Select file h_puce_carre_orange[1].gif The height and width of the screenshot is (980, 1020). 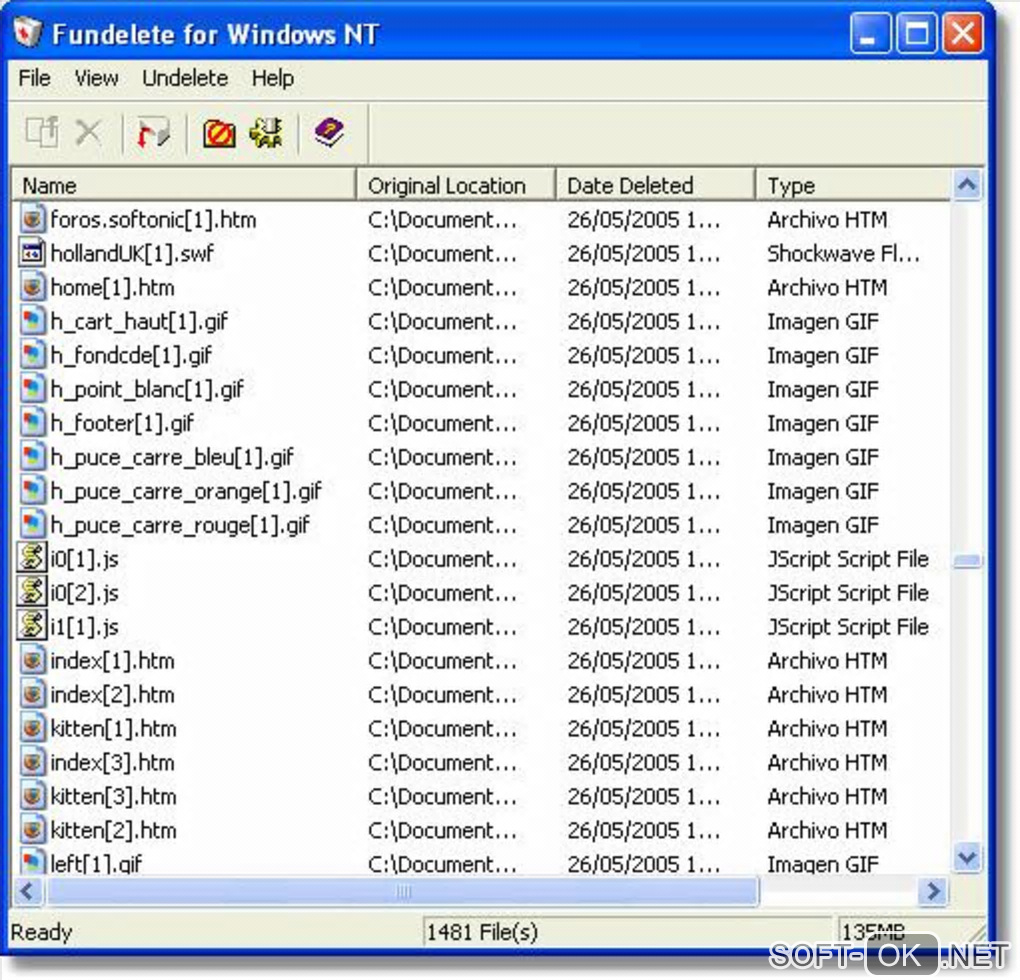(186, 490)
